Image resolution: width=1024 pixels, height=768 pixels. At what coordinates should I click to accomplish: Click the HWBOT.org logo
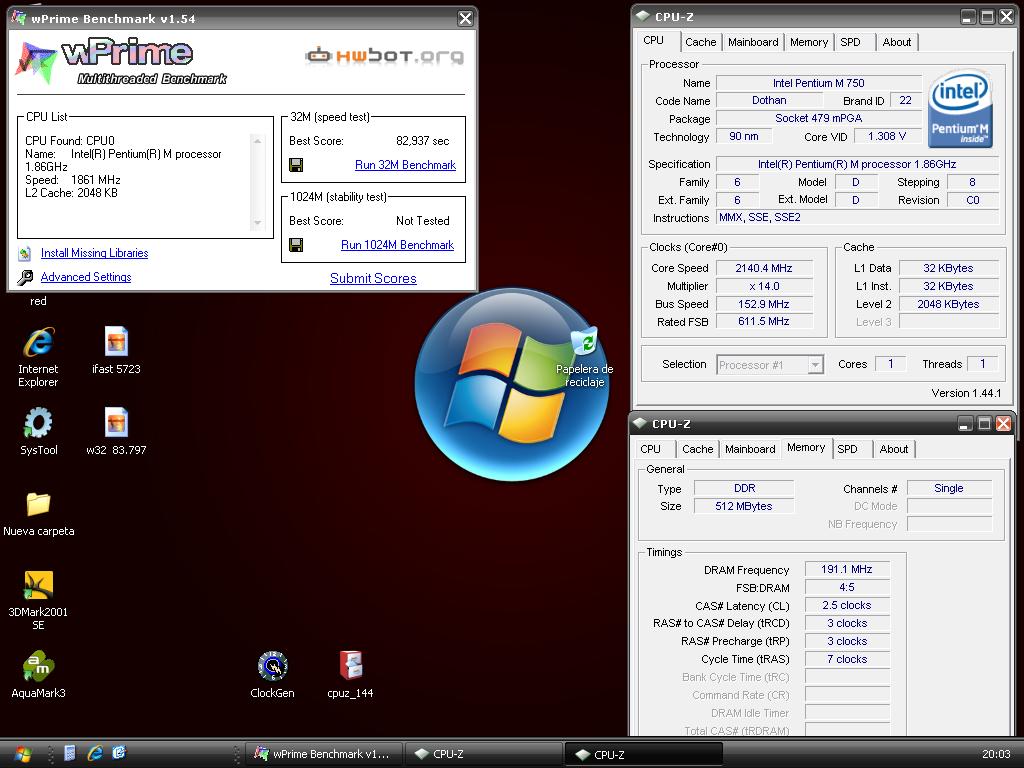coord(385,56)
